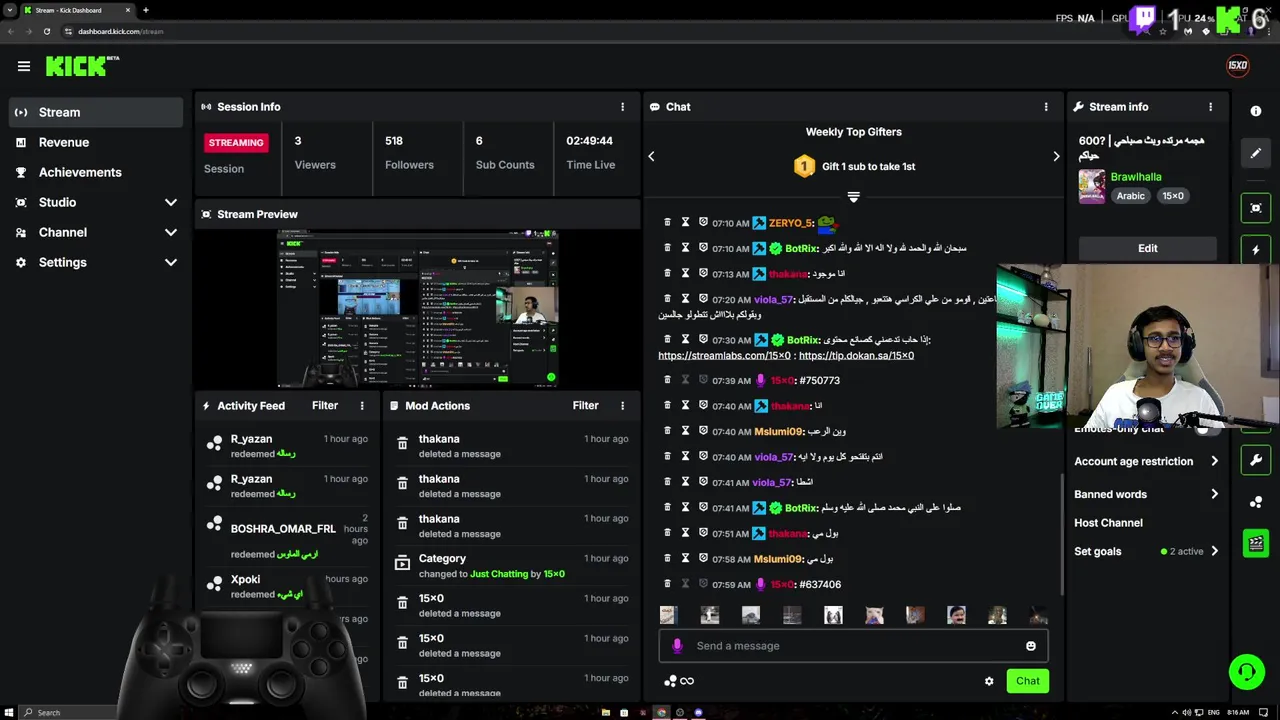Screen dimensions: 1280x720
Task: Click BOSHRA_OMAR_FRL in Activity Feed
Action: pyautogui.click(x=283, y=529)
